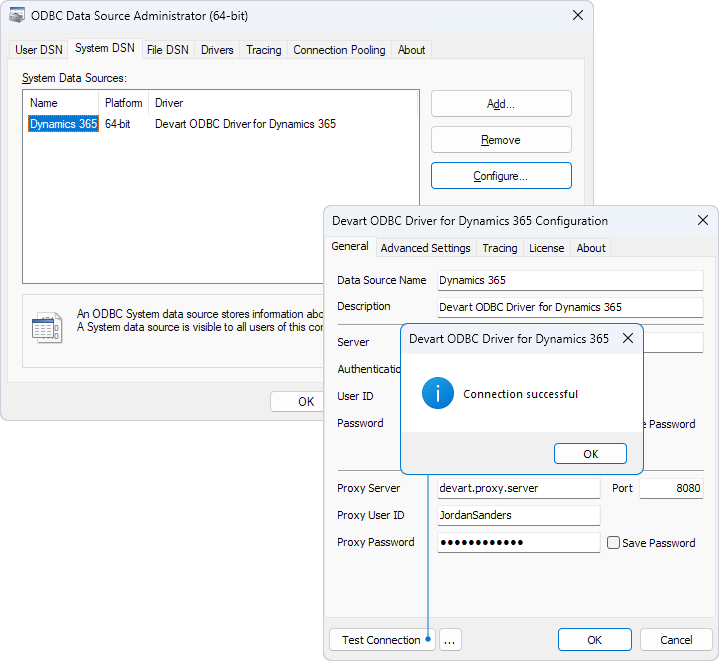This screenshot has width=719, height=661.
Task: Open Tracing tab in Devart configuration dialog
Action: click(x=499, y=248)
